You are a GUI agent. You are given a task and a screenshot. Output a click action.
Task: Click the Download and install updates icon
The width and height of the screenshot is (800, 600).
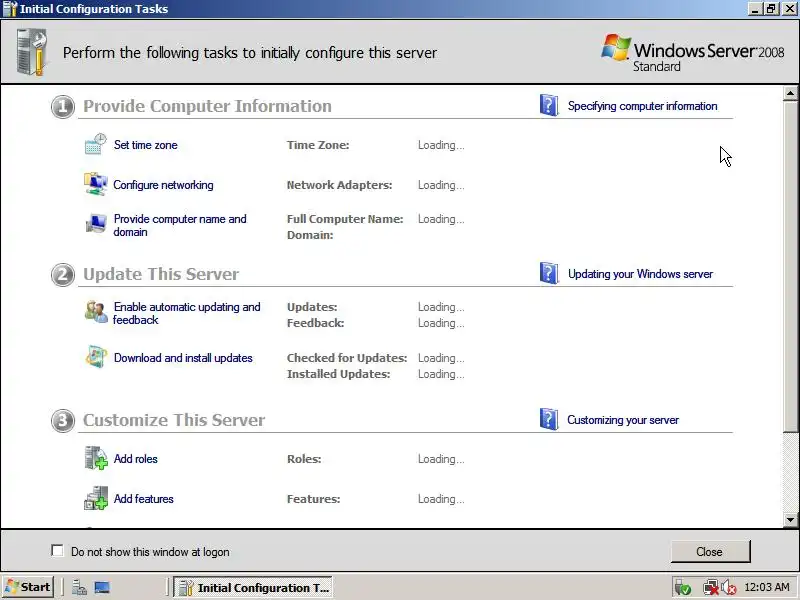pyautogui.click(x=95, y=357)
